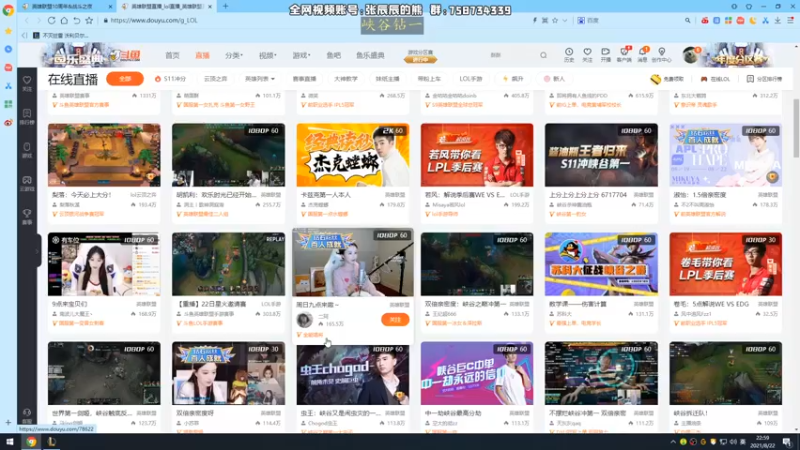Reload the page with the browser refresh button
This screenshot has height=450, width=800.
click(x=52, y=20)
